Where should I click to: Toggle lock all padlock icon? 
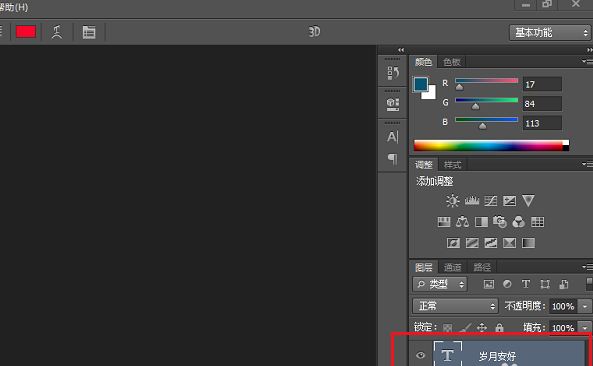500,327
